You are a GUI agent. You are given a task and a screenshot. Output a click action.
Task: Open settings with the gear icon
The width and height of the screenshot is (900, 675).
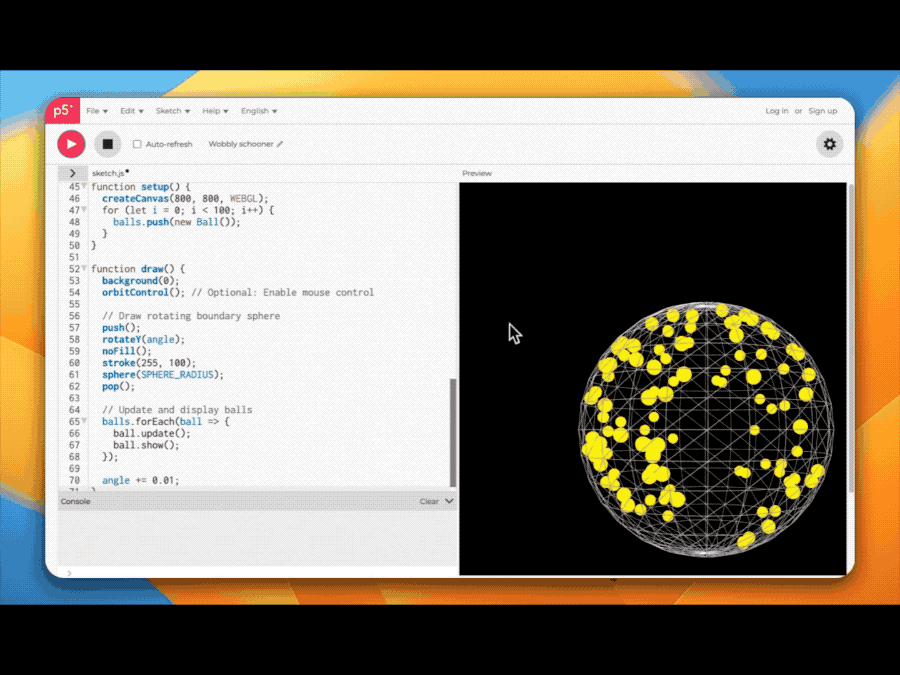[x=829, y=144]
